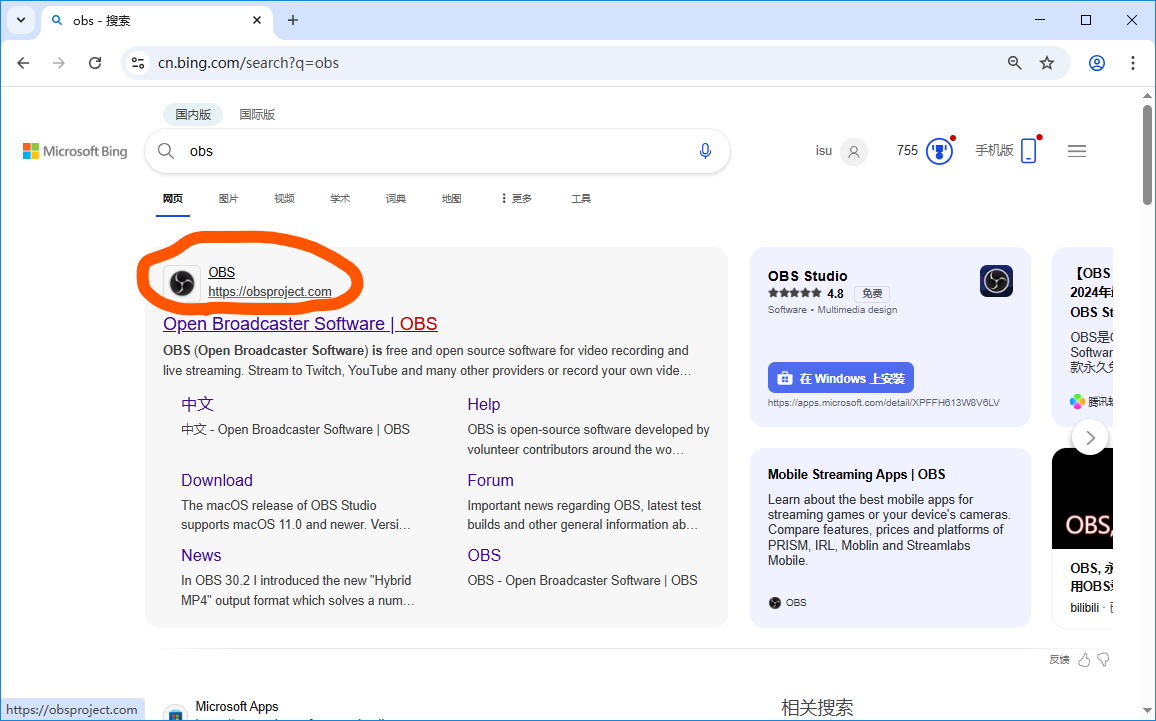Open the 中文 sitelink

click(x=198, y=404)
